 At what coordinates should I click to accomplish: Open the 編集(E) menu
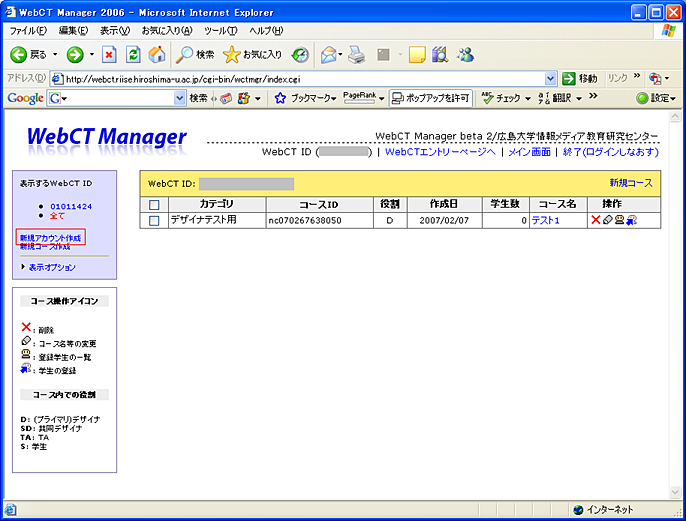(74, 31)
